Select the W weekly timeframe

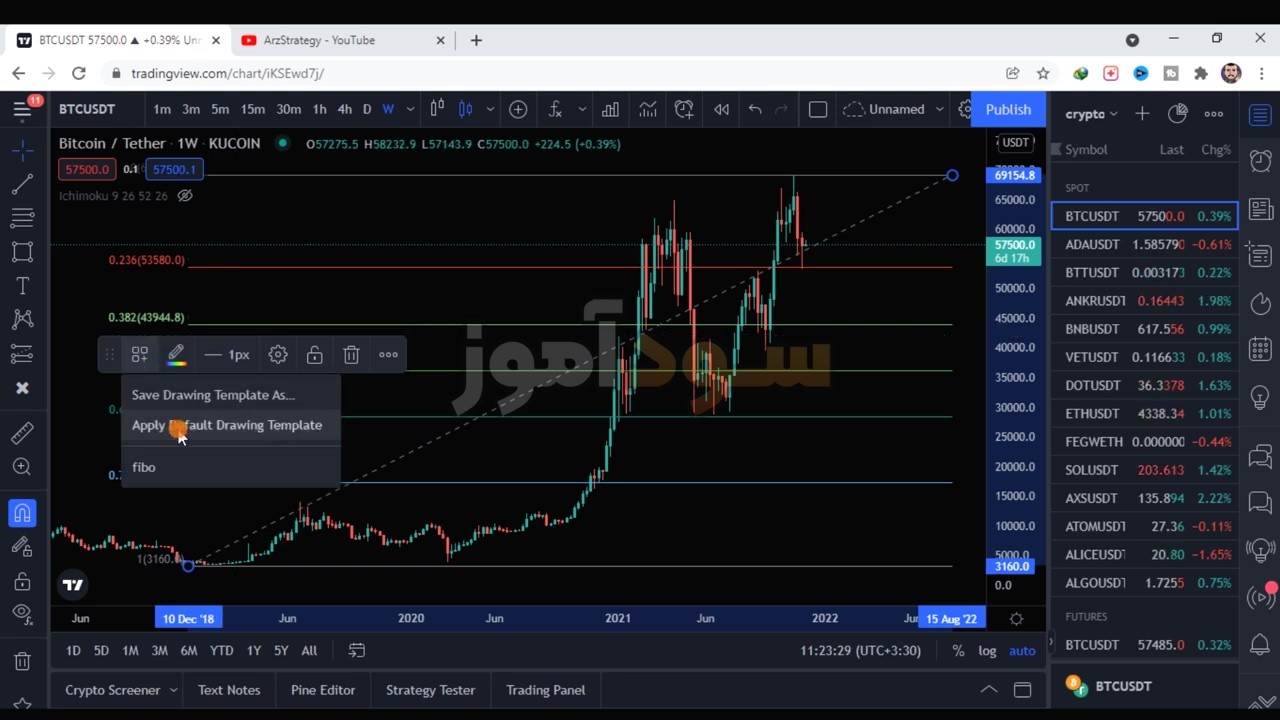point(388,109)
